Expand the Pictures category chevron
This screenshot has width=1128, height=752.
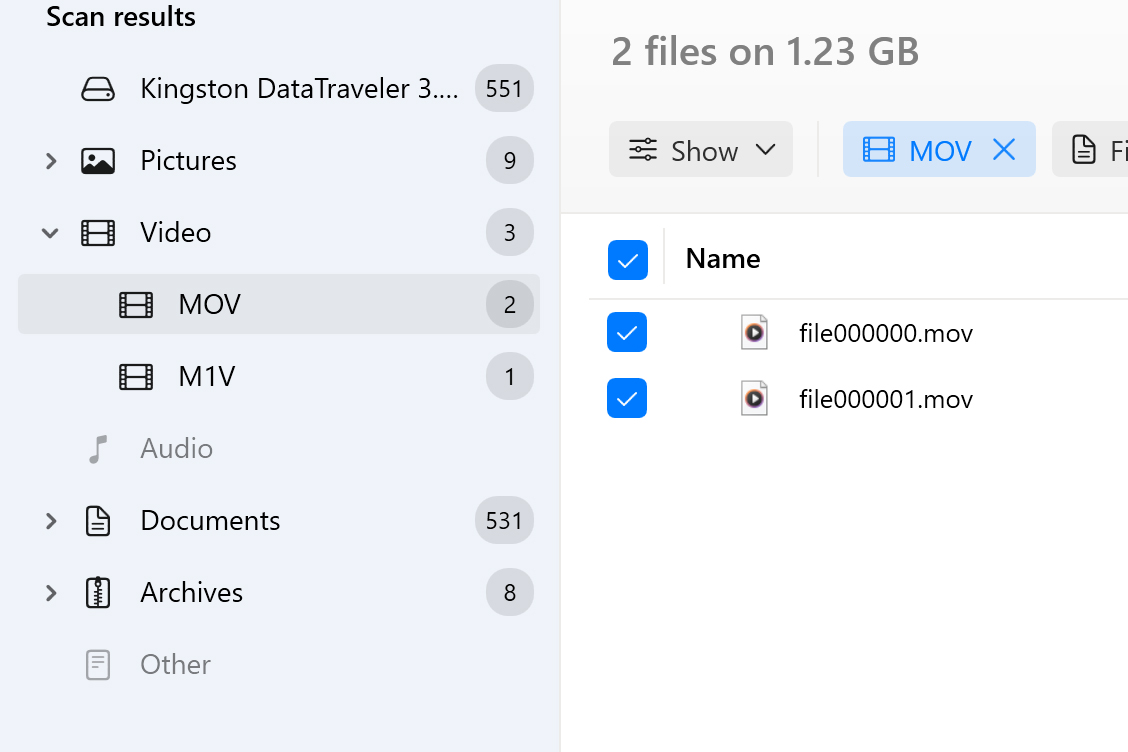[x=51, y=161]
